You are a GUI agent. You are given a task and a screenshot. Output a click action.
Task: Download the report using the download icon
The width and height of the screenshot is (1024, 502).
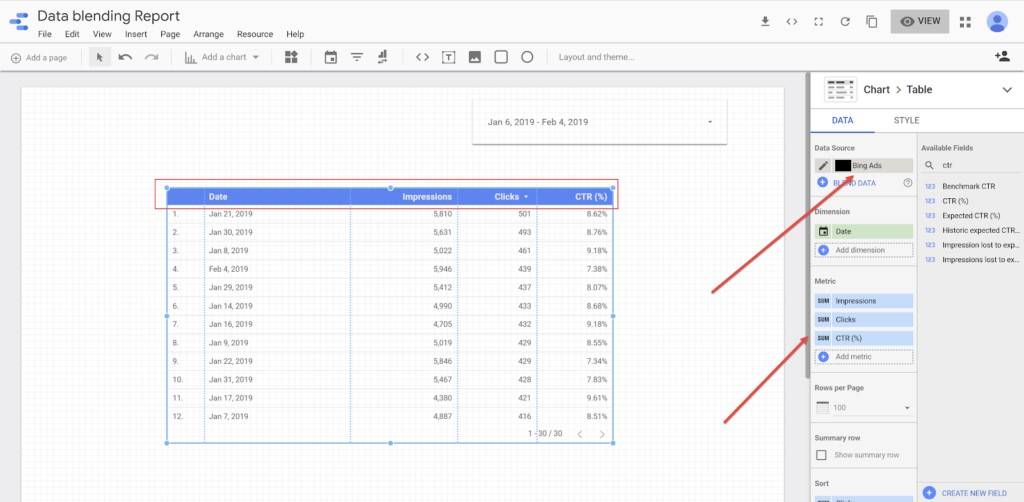coord(765,22)
